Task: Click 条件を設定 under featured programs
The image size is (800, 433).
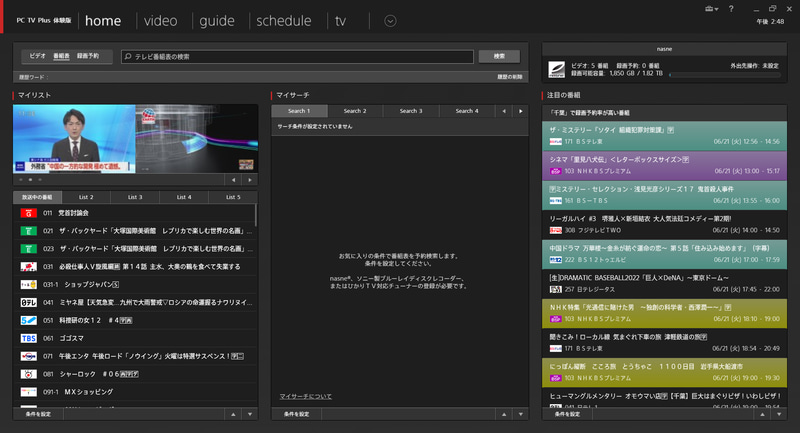Action: [567, 414]
